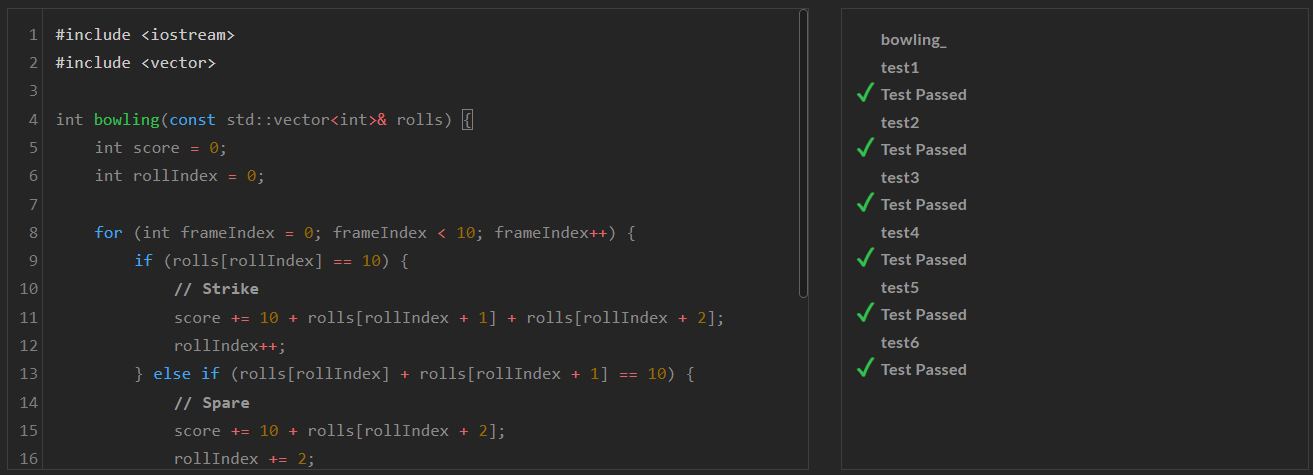Click the 'if' keyword on line 9
Image resolution: width=1313 pixels, height=475 pixels.
143,261
